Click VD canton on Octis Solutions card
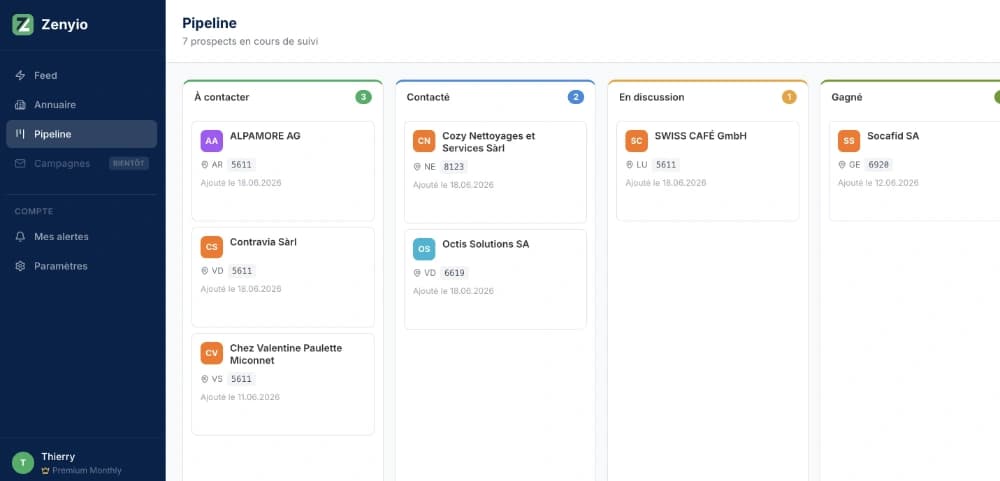This screenshot has width=1000, height=481. click(430, 273)
